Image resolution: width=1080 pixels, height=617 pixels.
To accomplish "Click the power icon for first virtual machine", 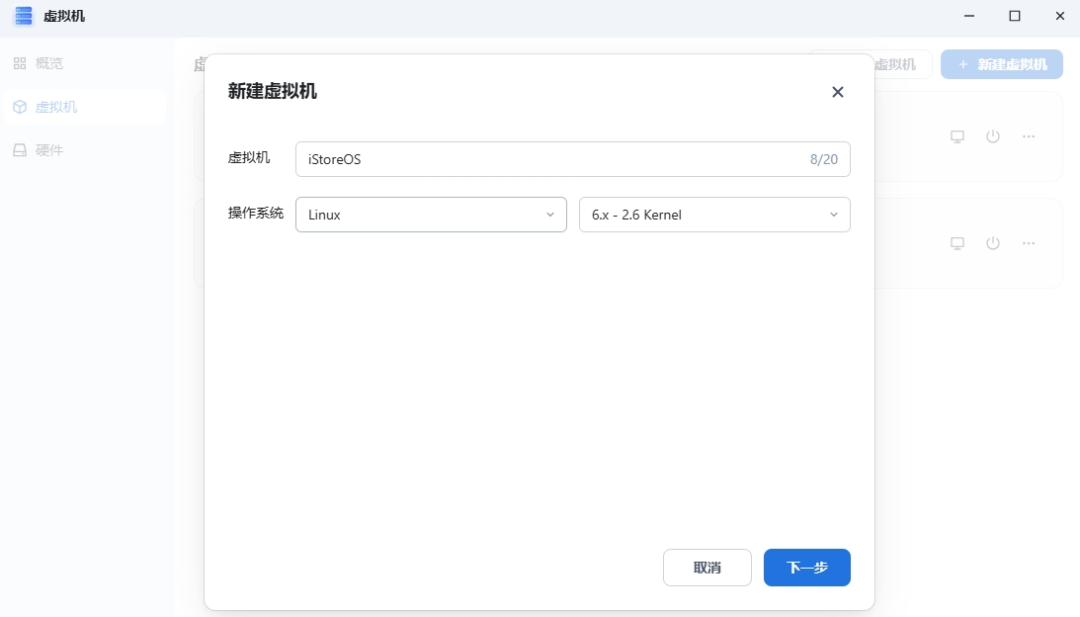I will (993, 136).
